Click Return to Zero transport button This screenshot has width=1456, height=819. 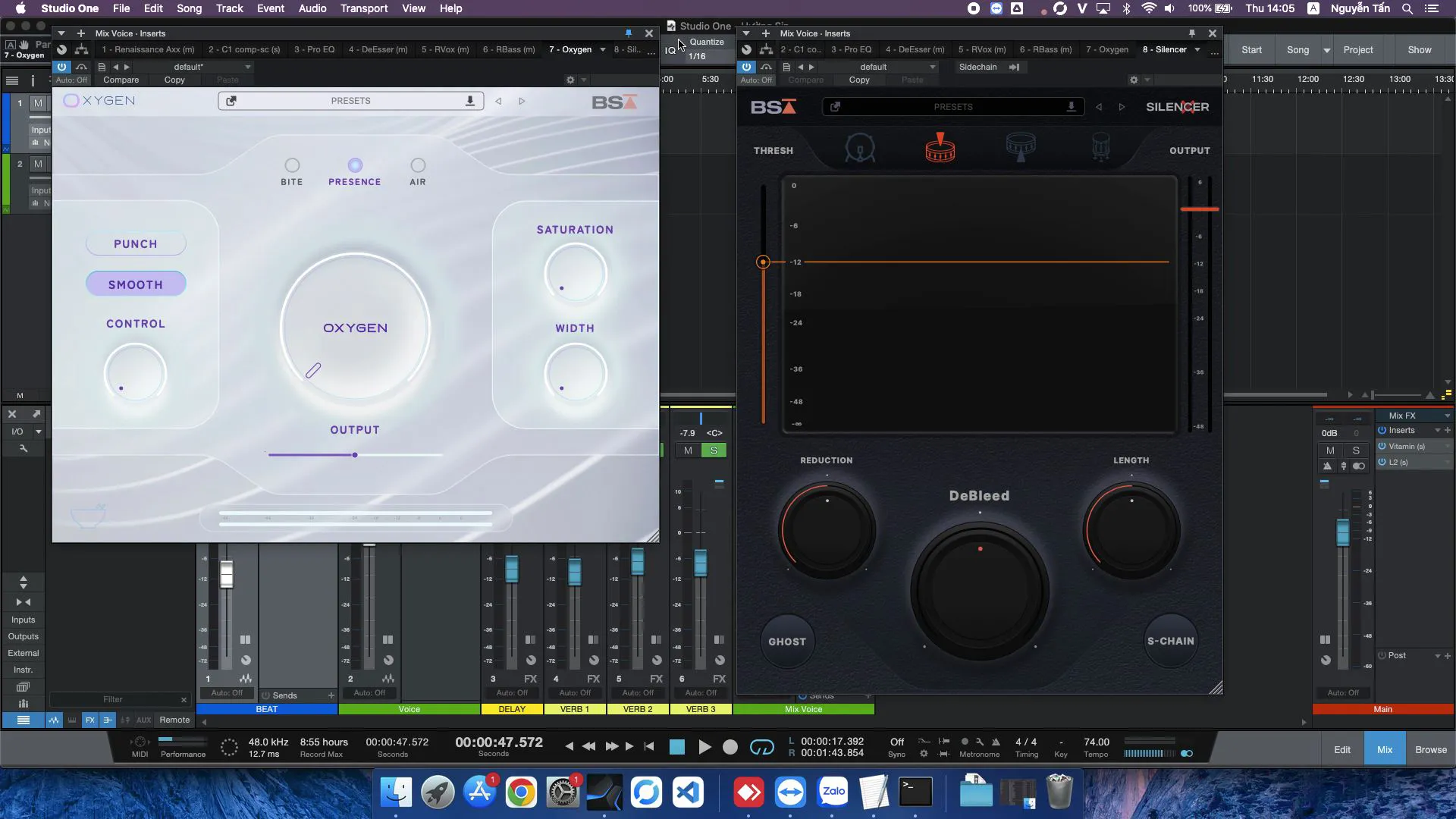[649, 746]
